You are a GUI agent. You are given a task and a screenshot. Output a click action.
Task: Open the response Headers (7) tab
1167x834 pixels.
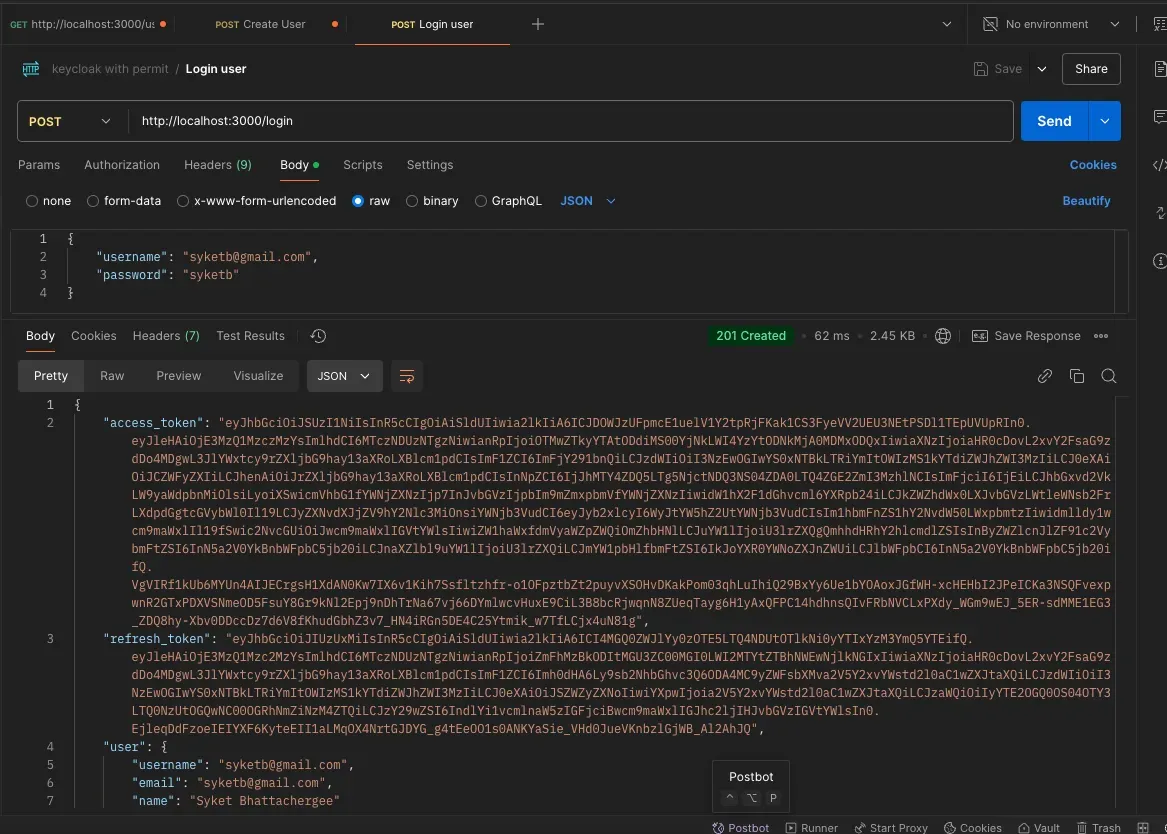(166, 336)
